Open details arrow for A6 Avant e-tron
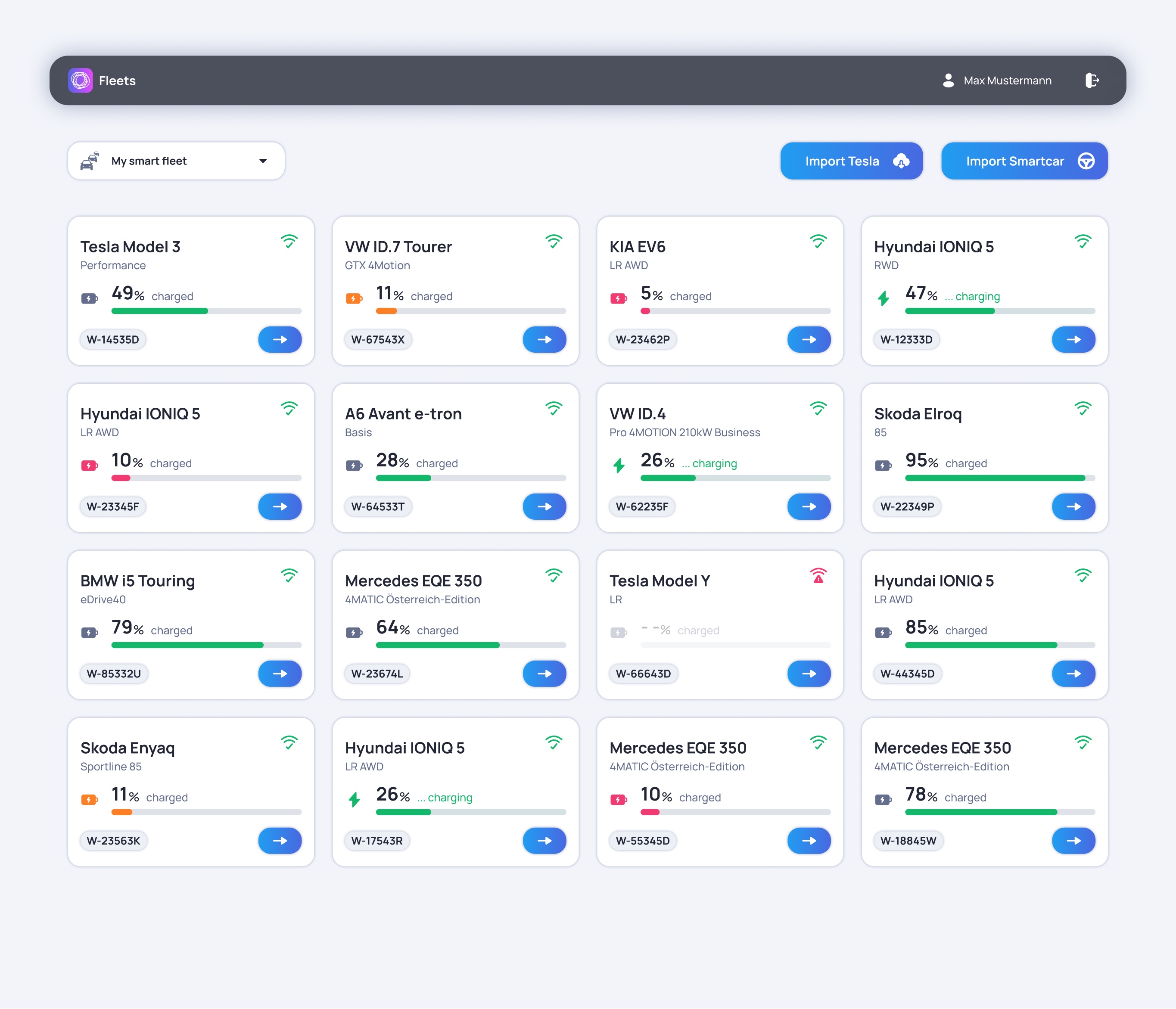This screenshot has width=1176, height=1009. 544,507
